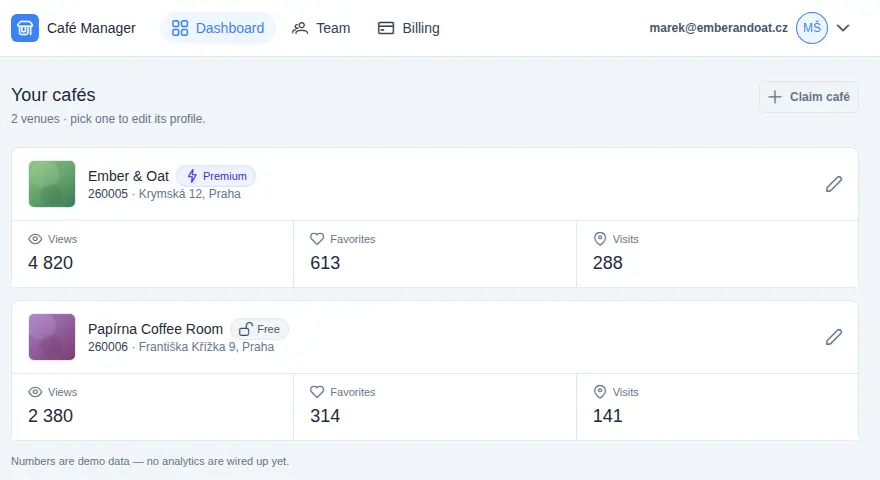Click the address 260005 · Krymská 12, Praha

pos(164,194)
